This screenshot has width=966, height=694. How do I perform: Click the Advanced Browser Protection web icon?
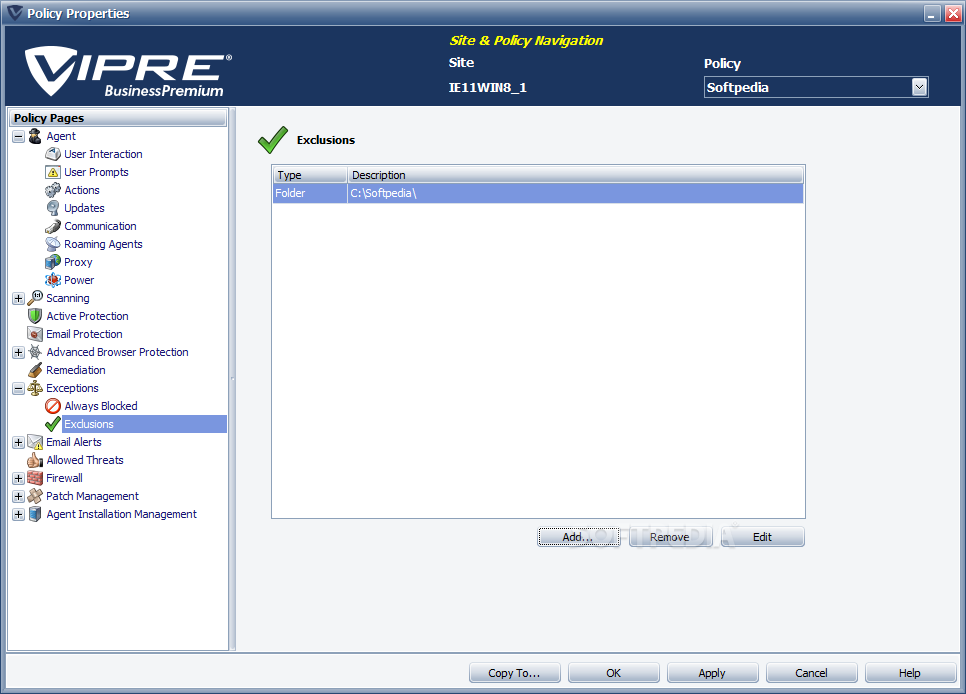[35, 352]
